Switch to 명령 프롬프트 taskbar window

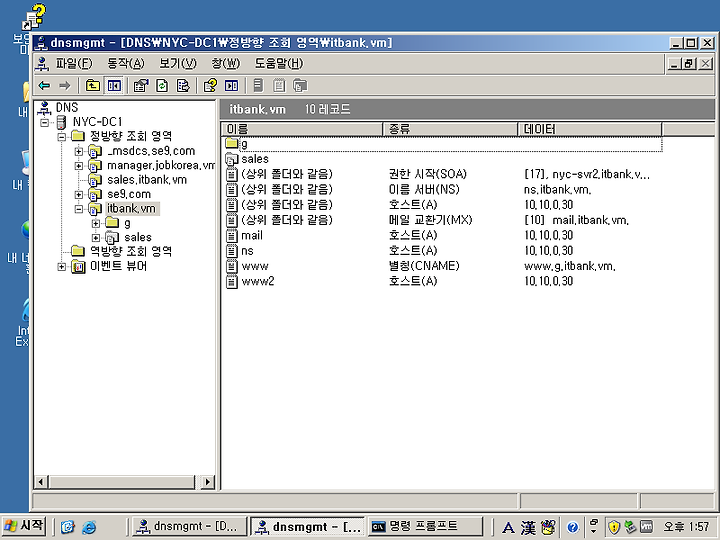tap(425, 527)
